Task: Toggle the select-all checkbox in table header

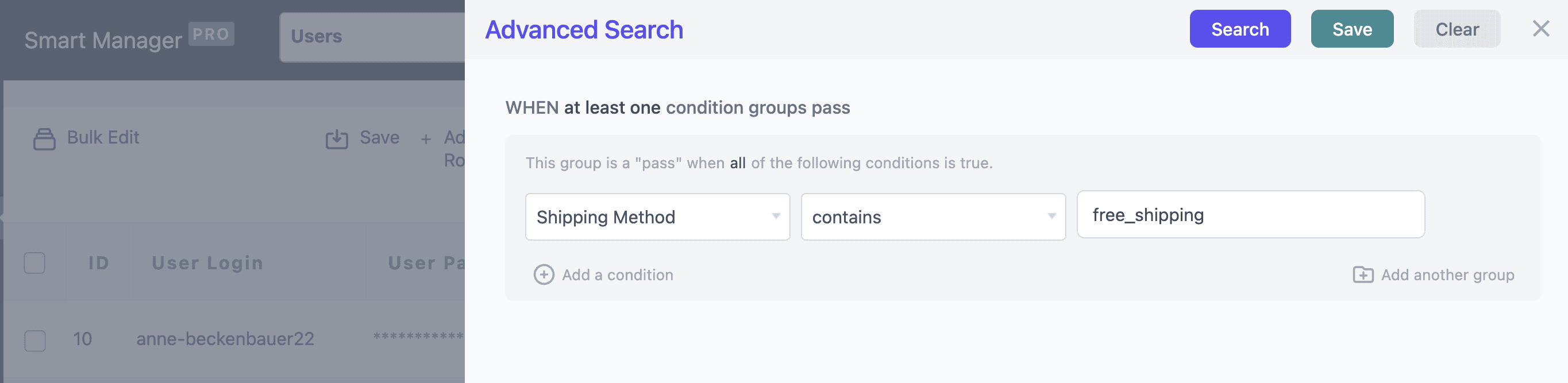Action: [x=34, y=263]
